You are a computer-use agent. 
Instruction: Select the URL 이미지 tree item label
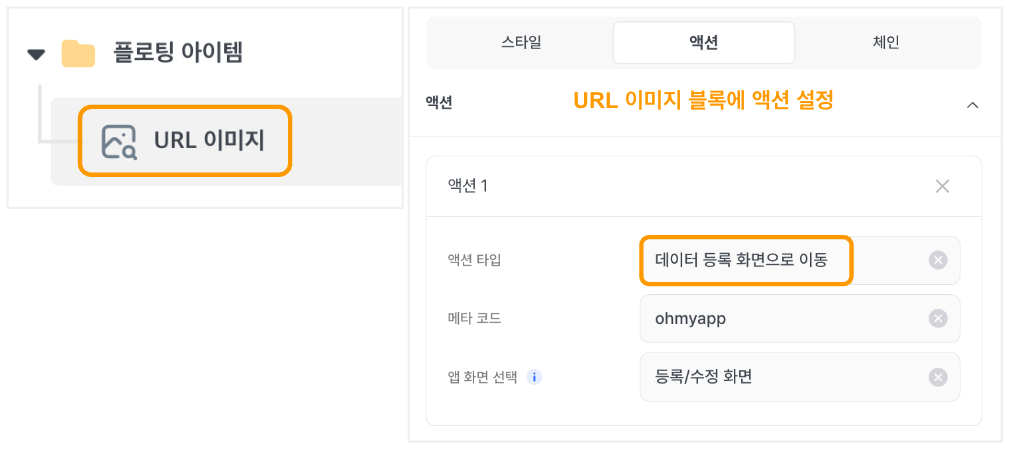(209, 141)
